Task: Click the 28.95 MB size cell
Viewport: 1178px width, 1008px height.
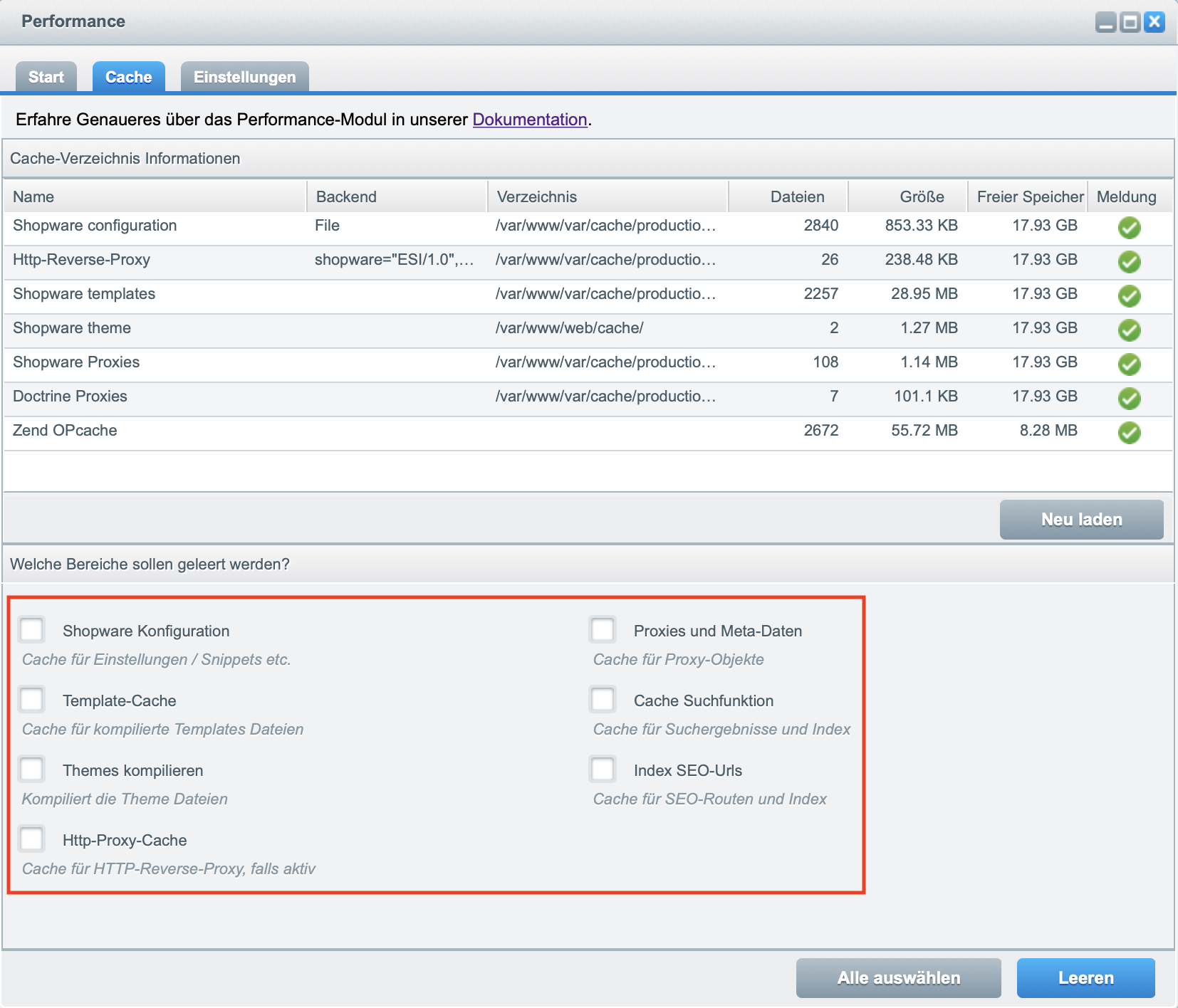Action: pos(924,294)
